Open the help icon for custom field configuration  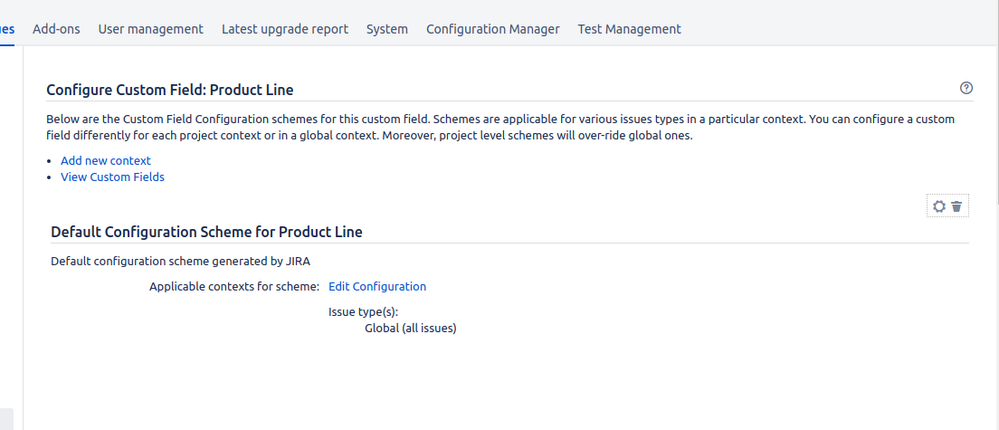click(966, 88)
